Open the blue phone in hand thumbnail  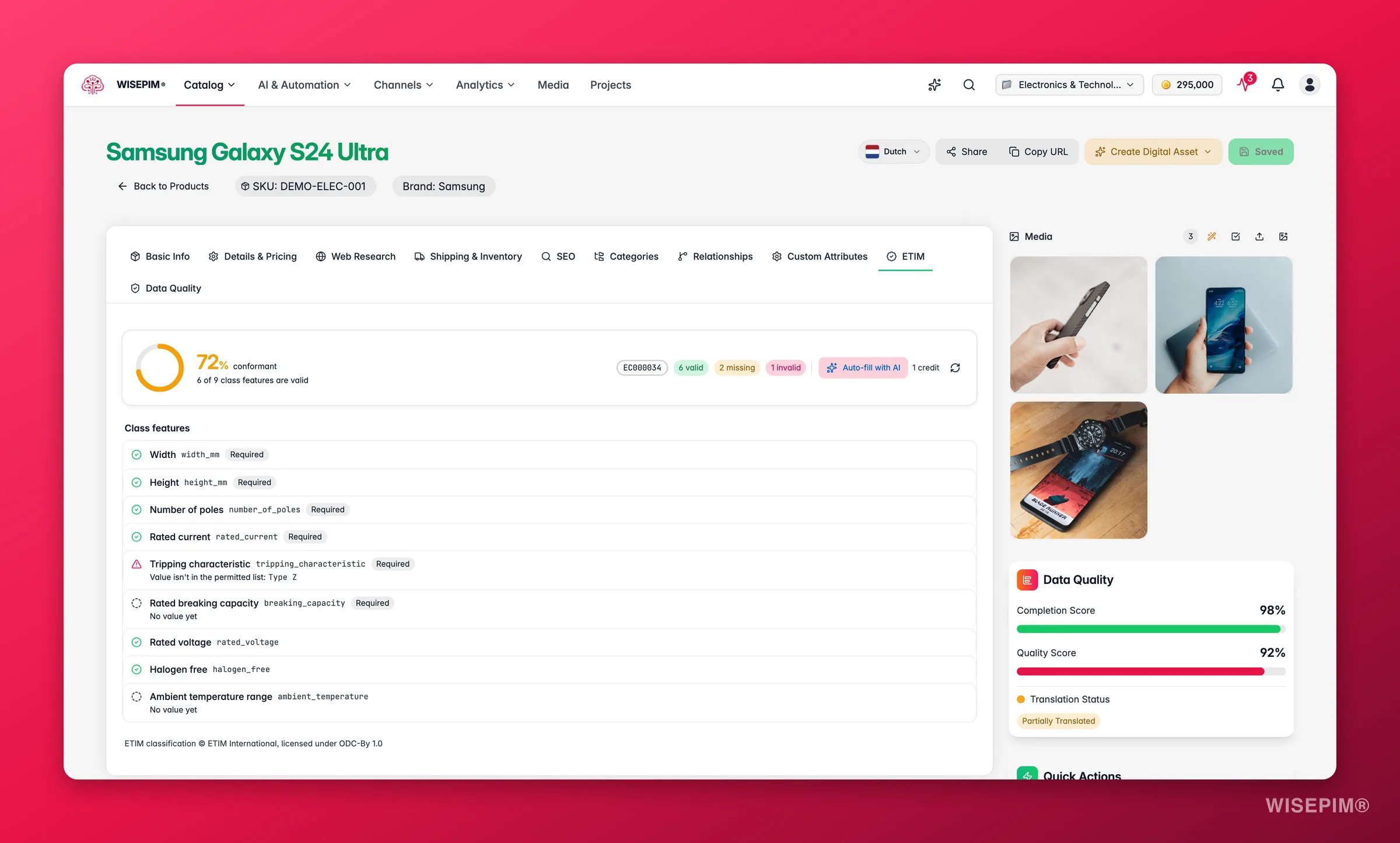[x=1224, y=325]
